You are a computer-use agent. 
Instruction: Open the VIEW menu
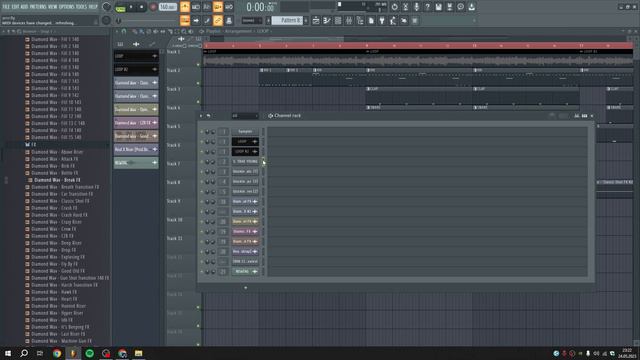53,7
